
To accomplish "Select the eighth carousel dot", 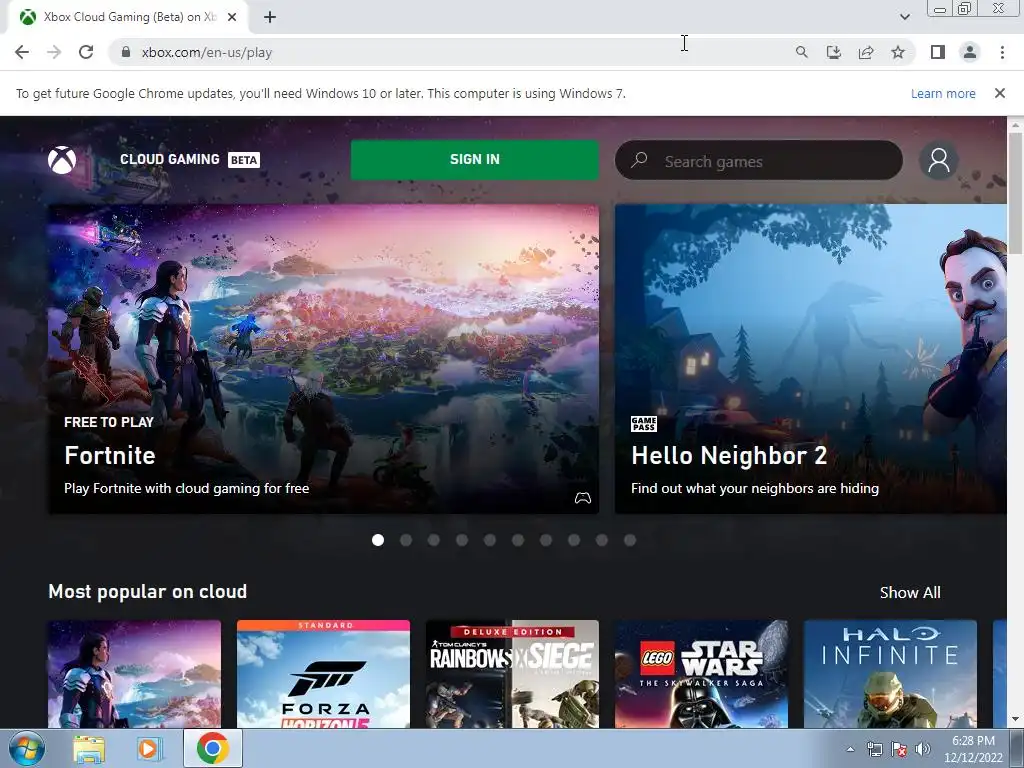I will (x=574, y=540).
